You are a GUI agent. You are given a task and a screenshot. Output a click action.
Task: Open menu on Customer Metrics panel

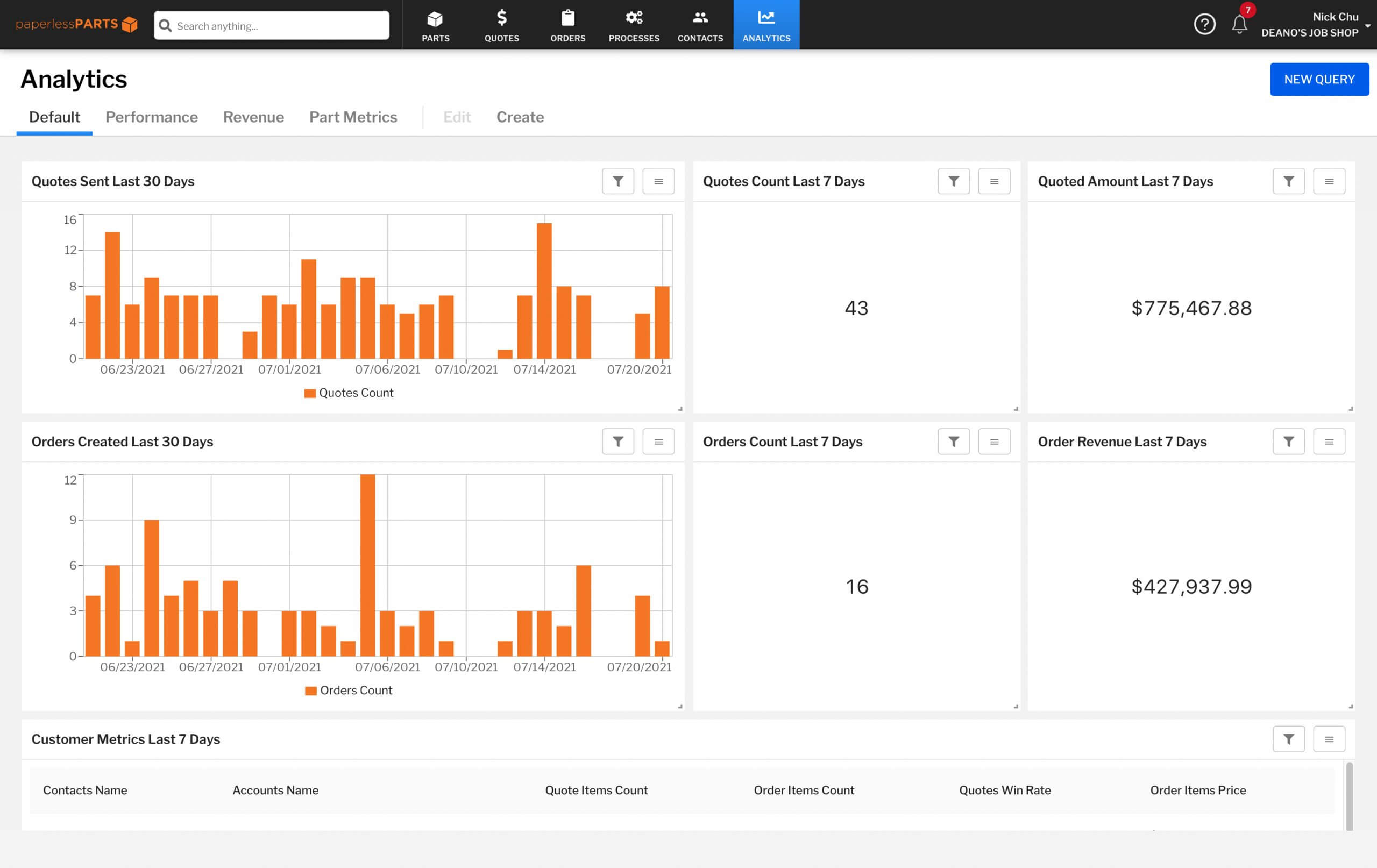click(1329, 739)
